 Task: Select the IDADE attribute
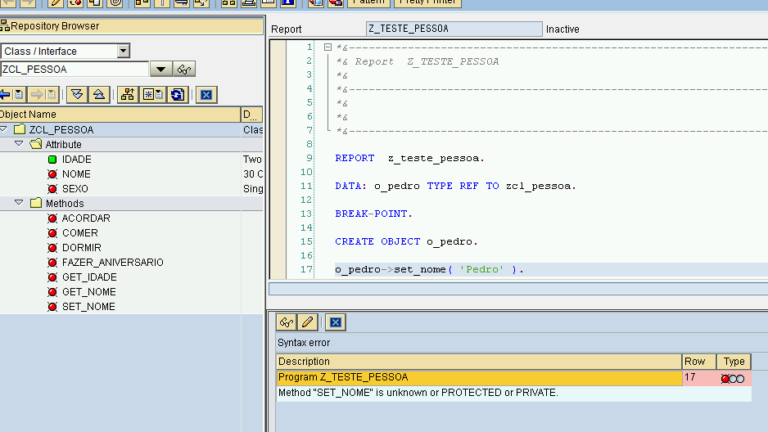pyautogui.click(x=76, y=159)
